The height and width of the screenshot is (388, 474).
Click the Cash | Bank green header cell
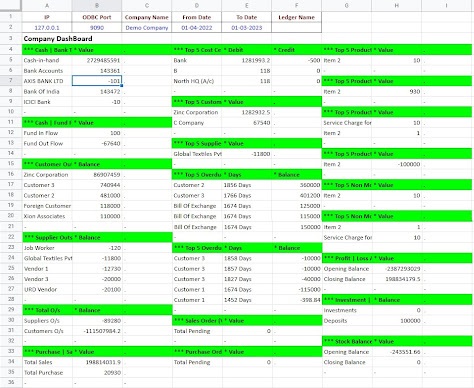(47, 50)
